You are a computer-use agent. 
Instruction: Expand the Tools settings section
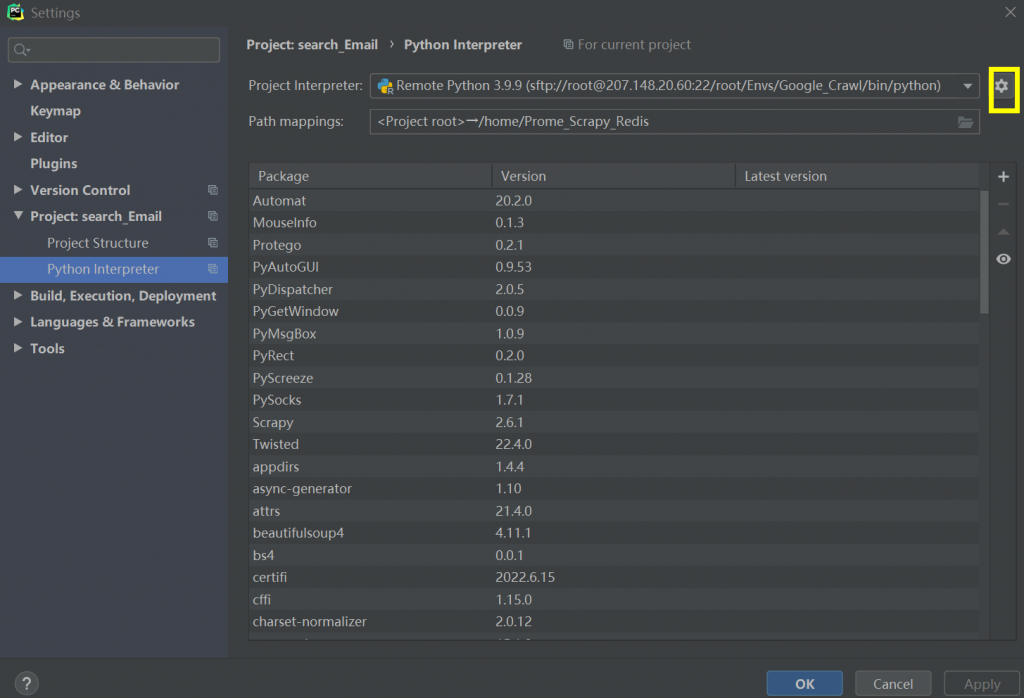(x=18, y=348)
